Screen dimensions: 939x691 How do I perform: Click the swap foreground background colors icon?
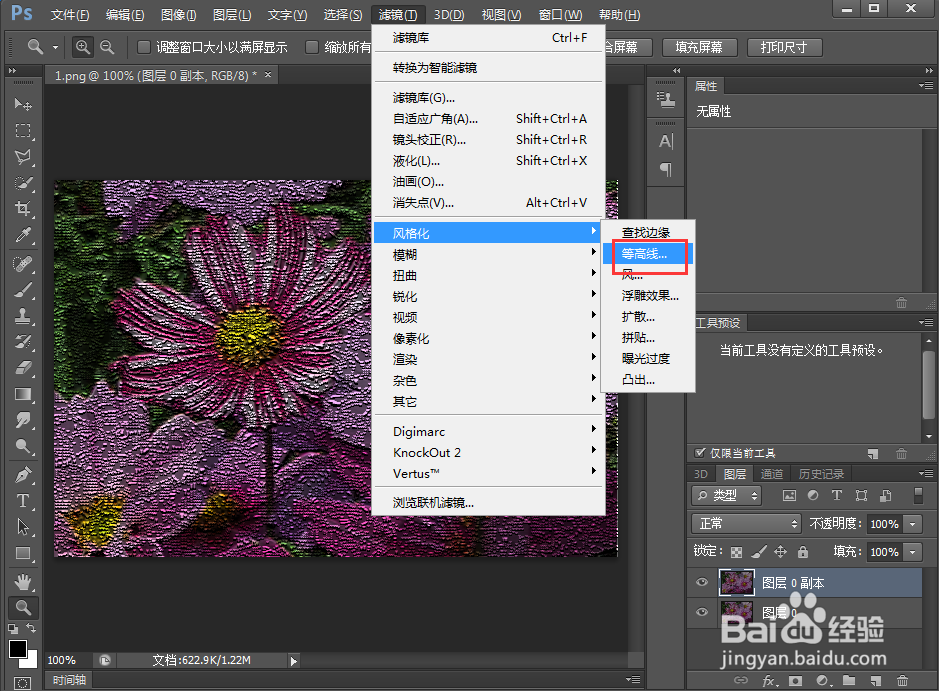pyautogui.click(x=31, y=628)
